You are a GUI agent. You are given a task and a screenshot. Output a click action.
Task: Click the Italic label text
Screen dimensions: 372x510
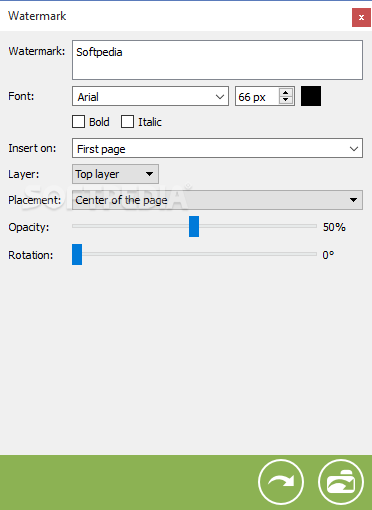tap(150, 122)
